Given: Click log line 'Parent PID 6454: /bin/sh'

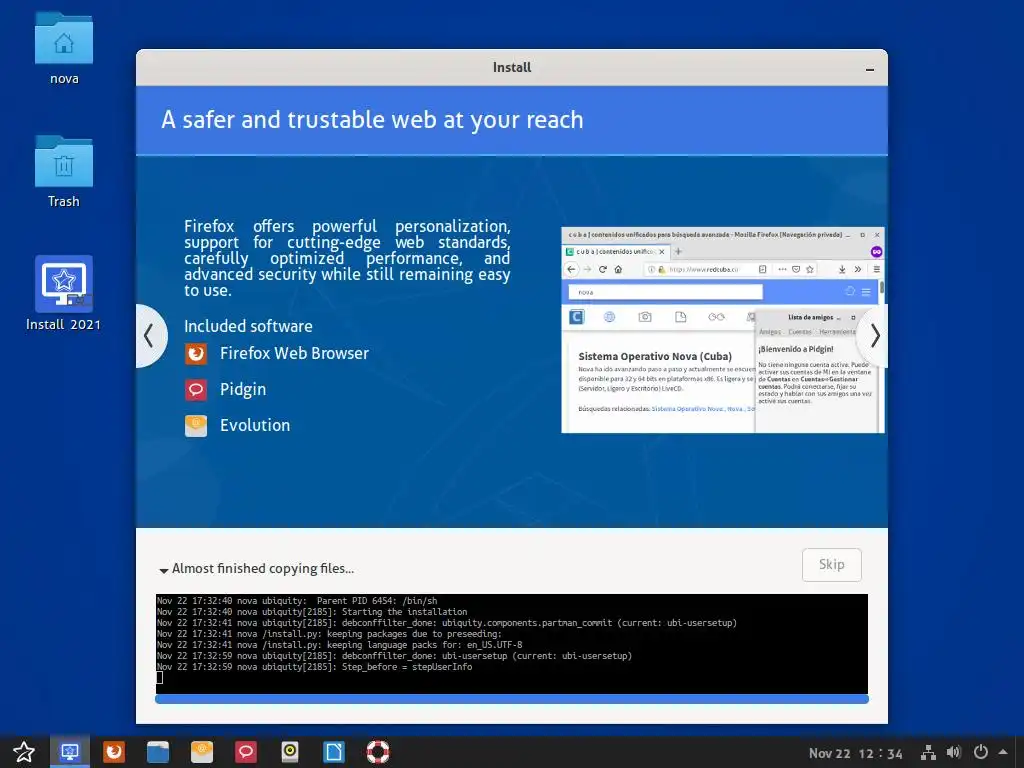Looking at the screenshot, I should click(x=377, y=601).
